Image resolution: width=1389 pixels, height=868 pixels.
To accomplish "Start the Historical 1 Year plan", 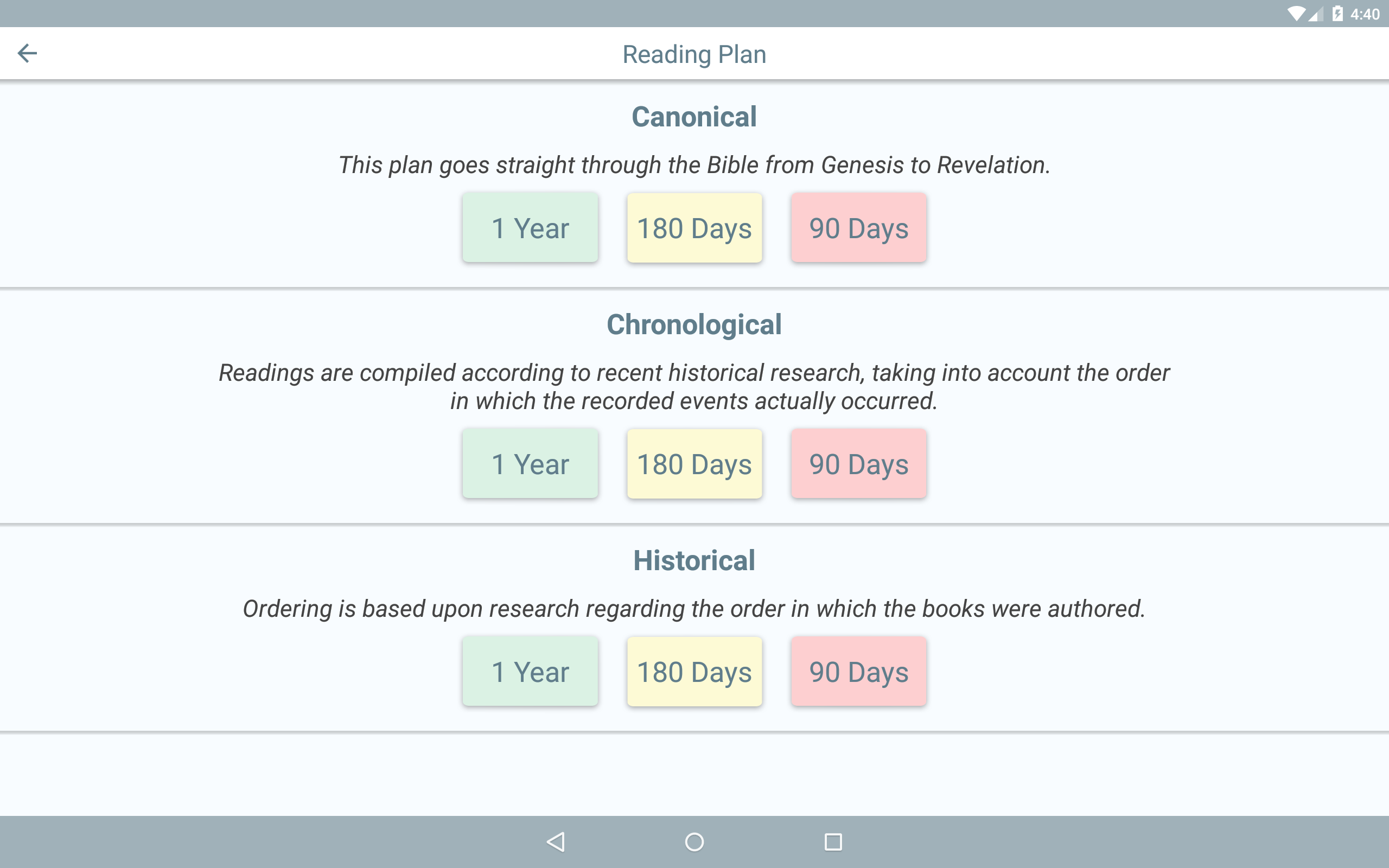I will pyautogui.click(x=530, y=671).
